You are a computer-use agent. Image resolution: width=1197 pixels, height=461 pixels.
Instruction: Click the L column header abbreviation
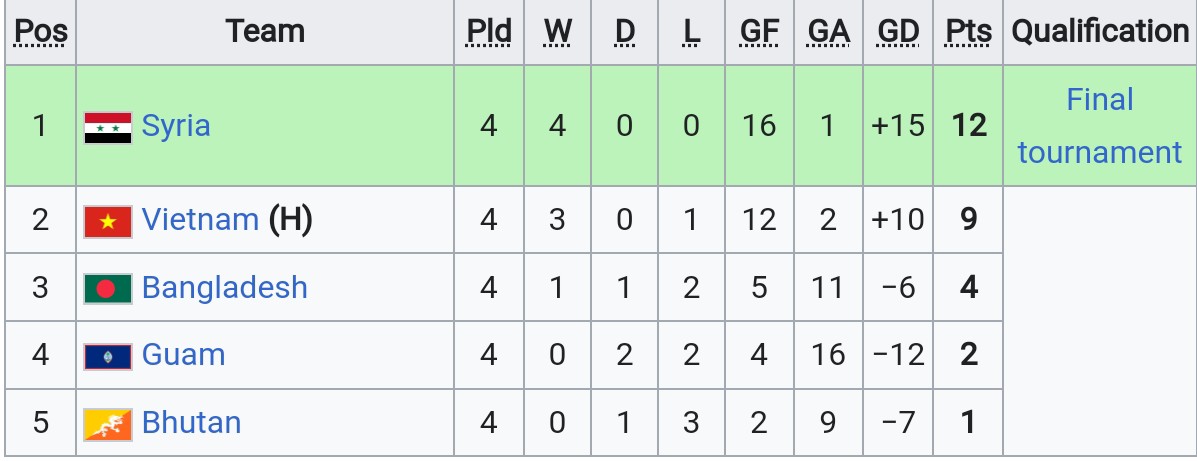(x=692, y=32)
